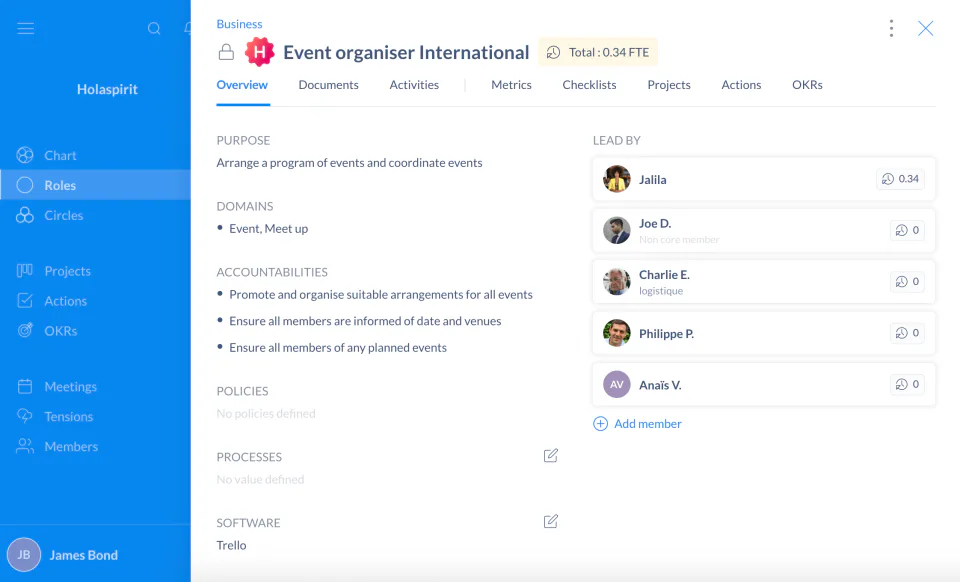Click the Total 0.34 FTE badge
This screenshot has height=582, width=960.
tap(598, 52)
